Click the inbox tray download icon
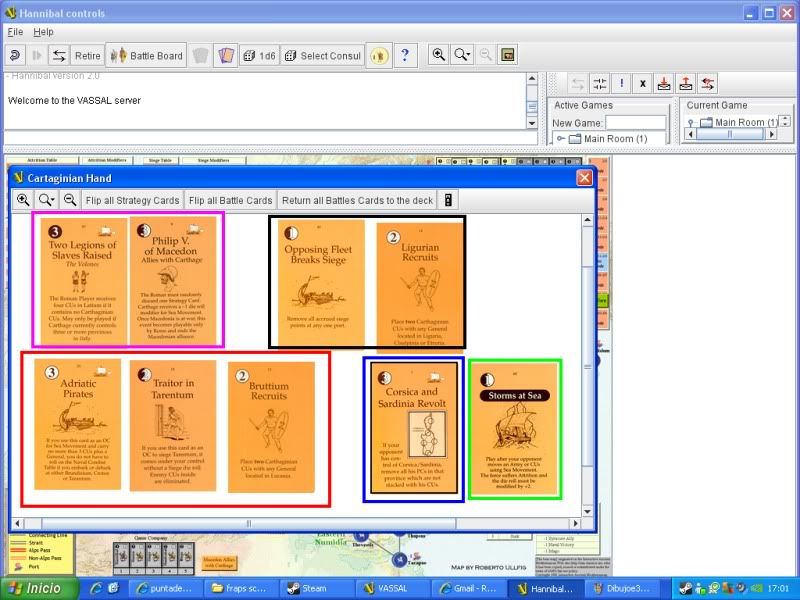This screenshot has width=800, height=600. coord(664,84)
